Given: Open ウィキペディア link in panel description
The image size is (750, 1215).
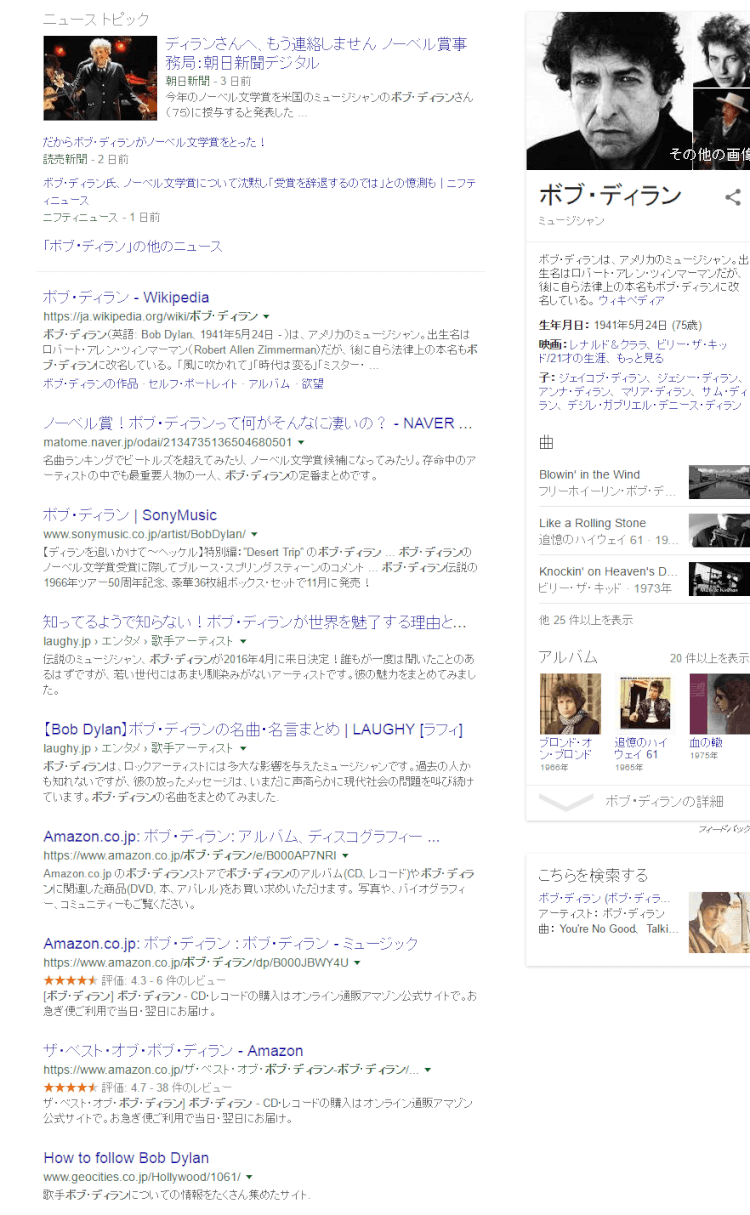Looking at the screenshot, I should point(631,299).
